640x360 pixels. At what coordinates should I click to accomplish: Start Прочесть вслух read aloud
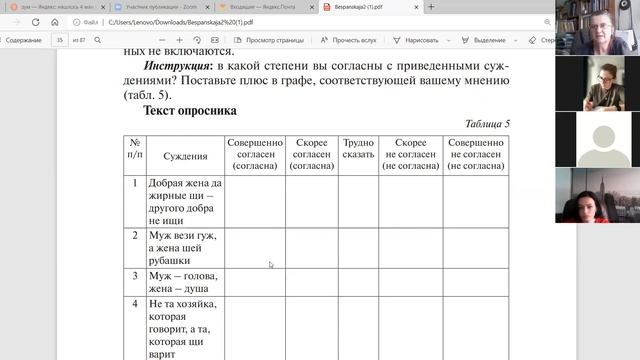point(348,40)
